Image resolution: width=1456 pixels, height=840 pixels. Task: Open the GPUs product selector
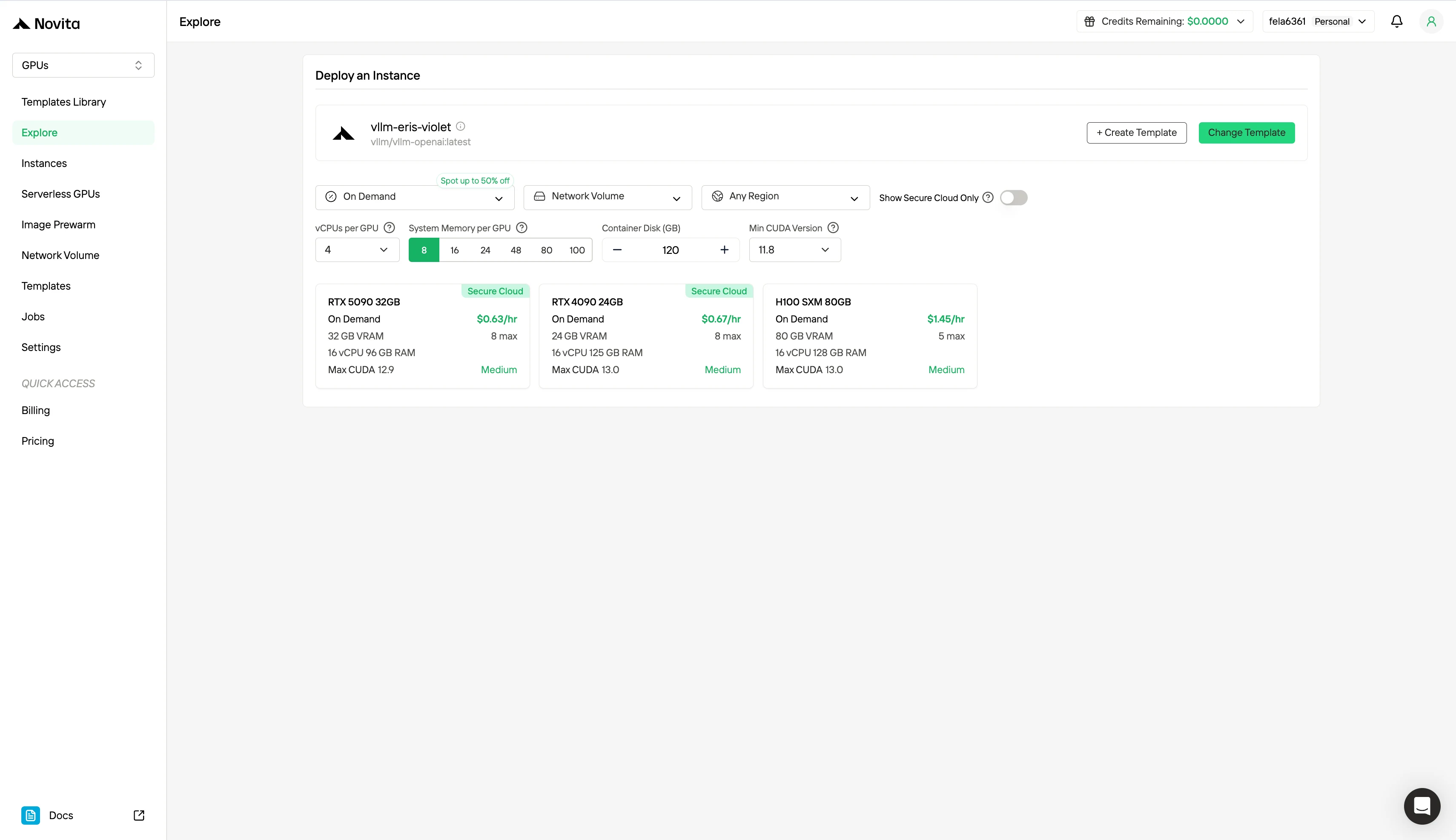pyautogui.click(x=83, y=65)
